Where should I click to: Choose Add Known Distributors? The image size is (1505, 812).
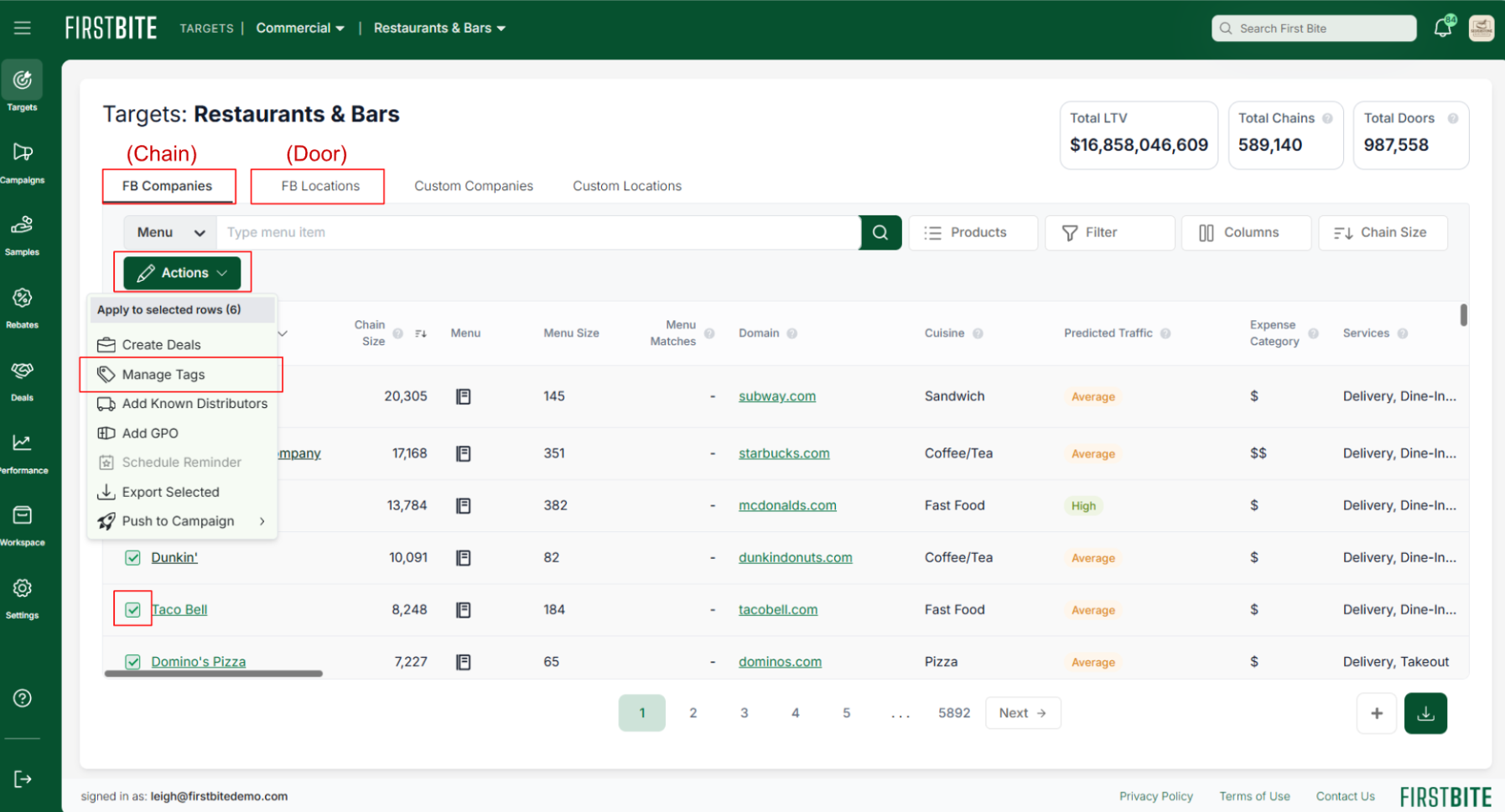182,404
